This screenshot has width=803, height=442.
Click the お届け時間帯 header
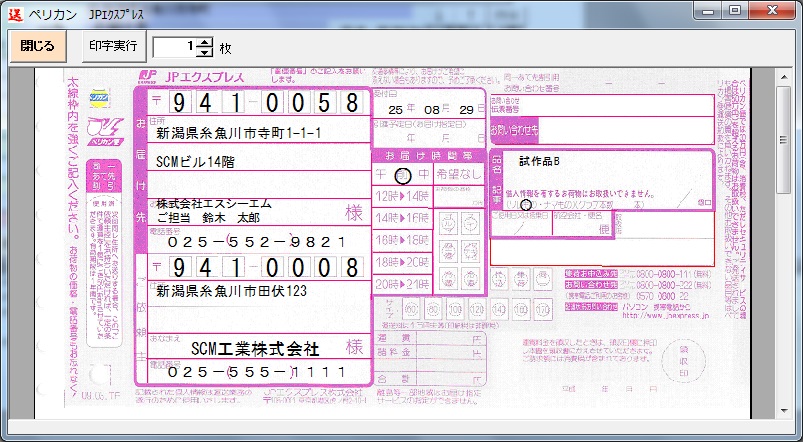[429, 156]
